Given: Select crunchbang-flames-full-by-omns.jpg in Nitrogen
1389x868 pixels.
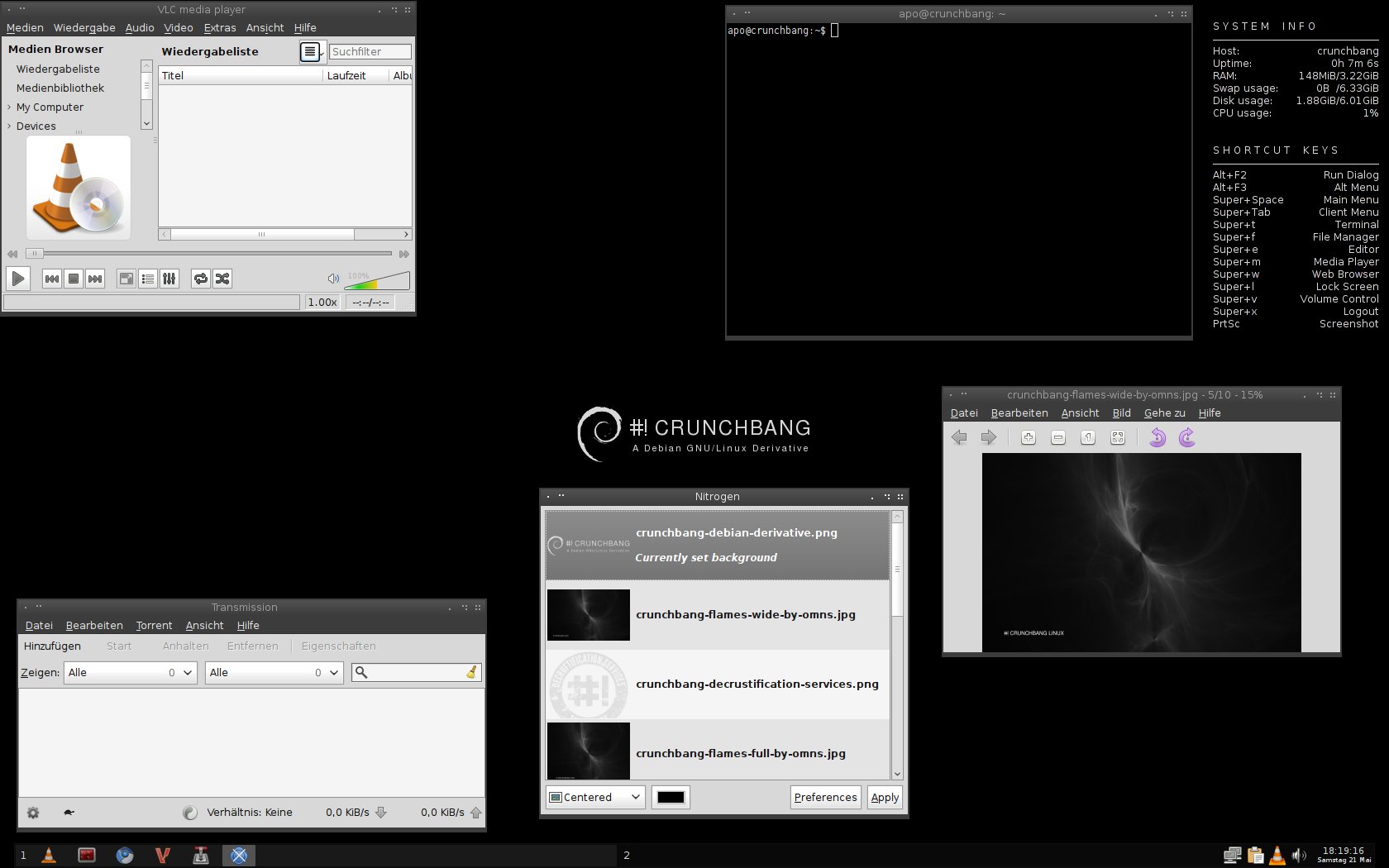Looking at the screenshot, I should pos(718,751).
